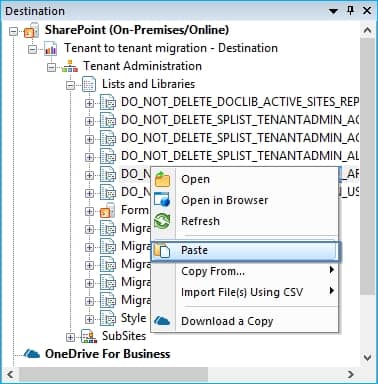
Task: Select the Tenant Administration tree label
Action: pos(142,66)
